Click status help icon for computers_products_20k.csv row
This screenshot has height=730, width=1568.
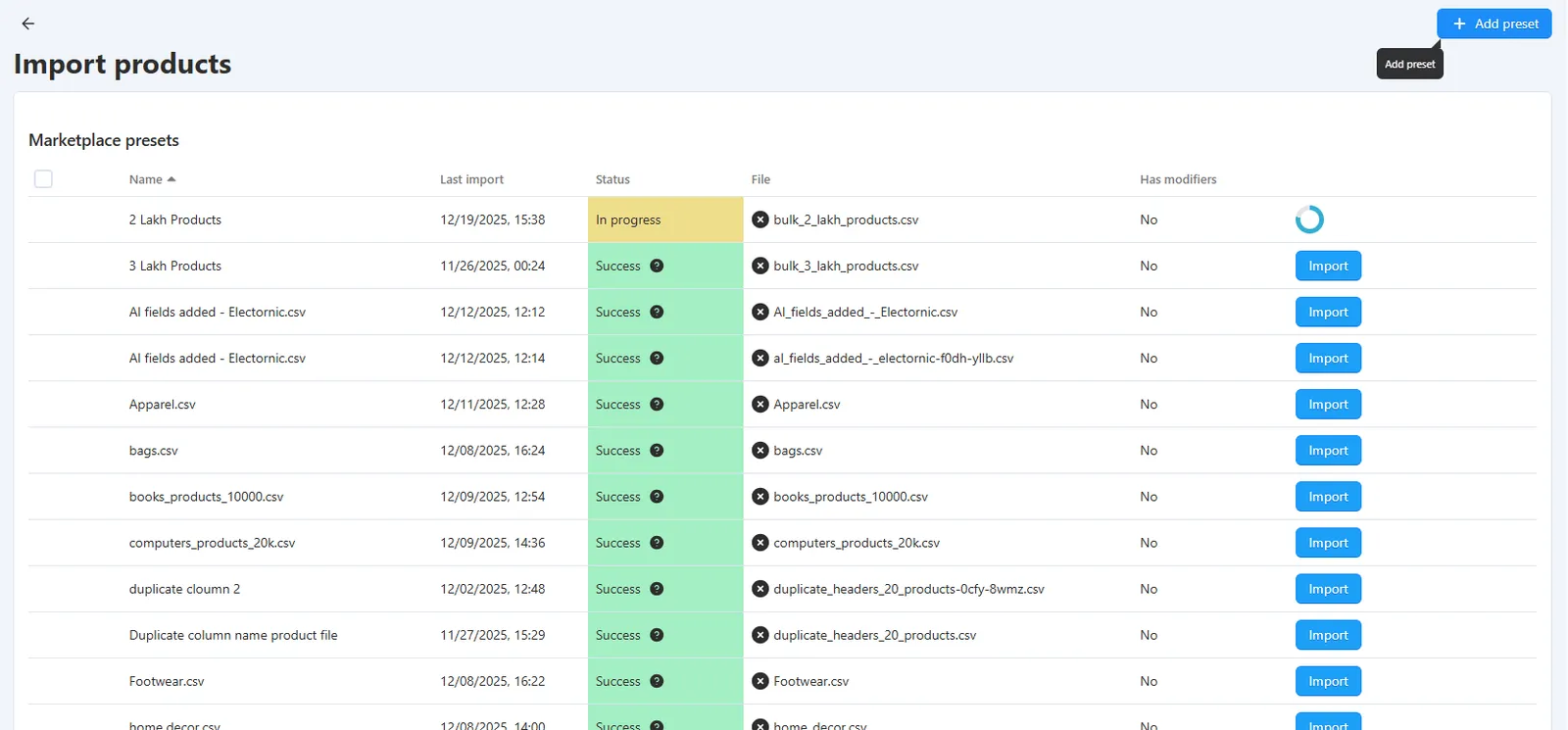click(657, 543)
